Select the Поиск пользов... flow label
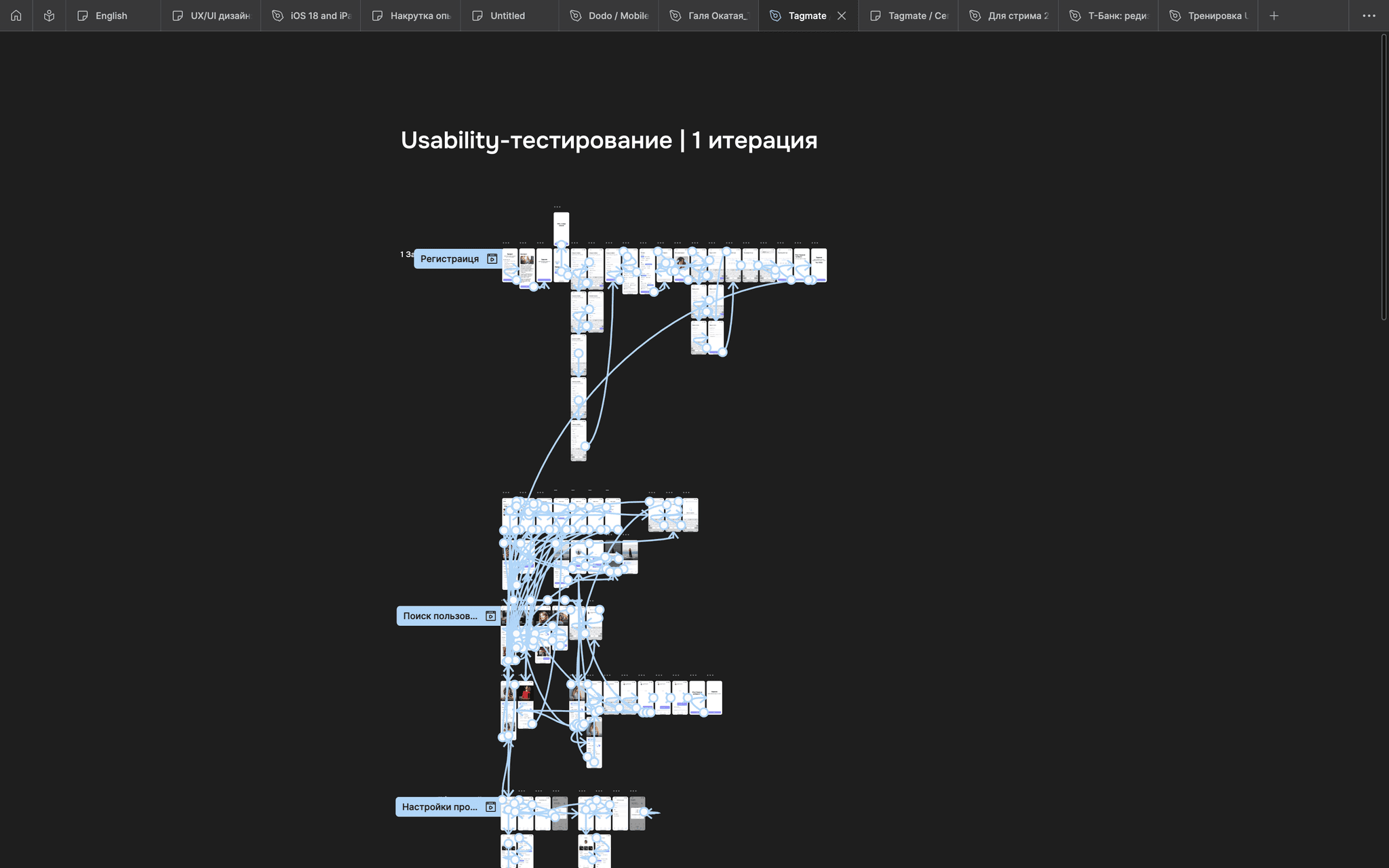 (x=439, y=616)
